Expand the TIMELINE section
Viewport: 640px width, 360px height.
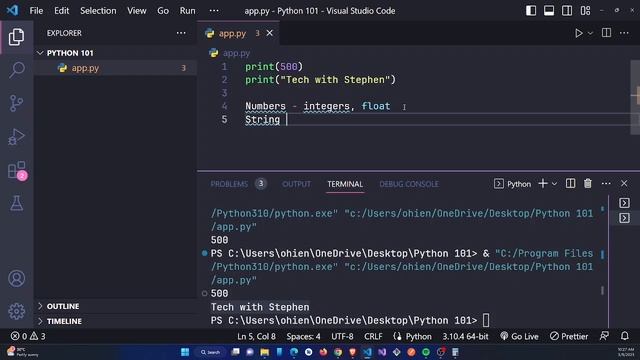(x=64, y=321)
